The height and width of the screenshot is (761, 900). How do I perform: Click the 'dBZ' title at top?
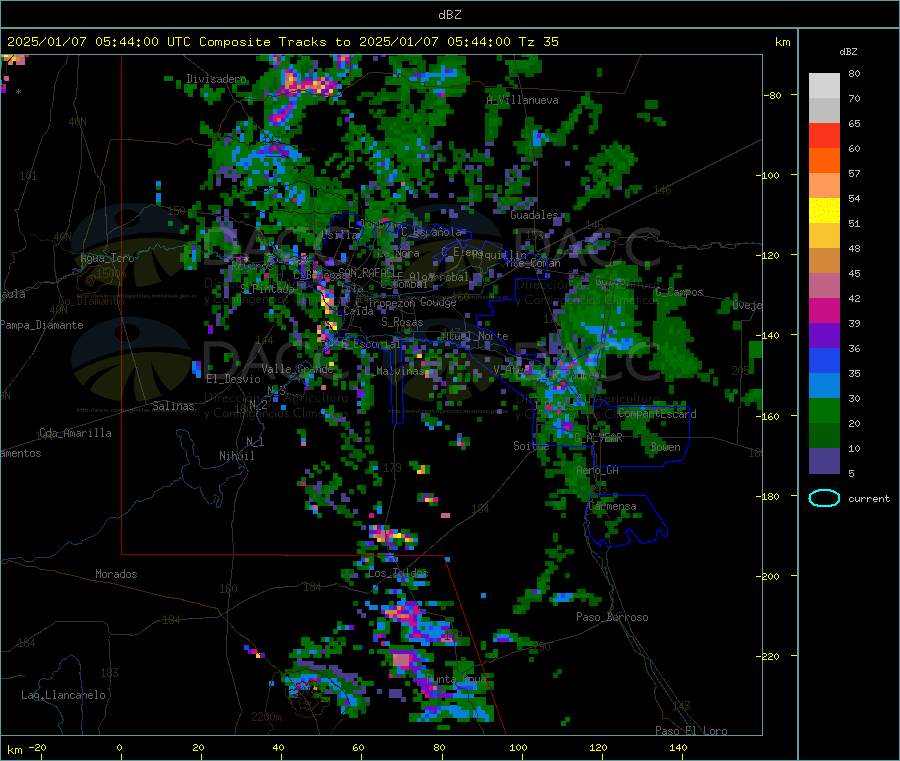tap(449, 15)
